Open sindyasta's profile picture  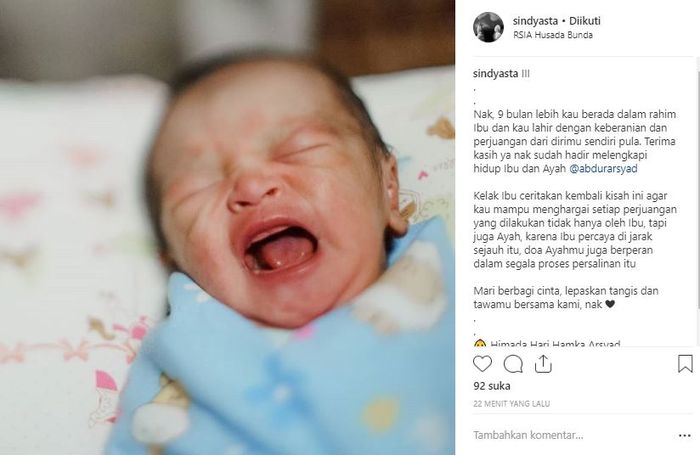[x=488, y=27]
